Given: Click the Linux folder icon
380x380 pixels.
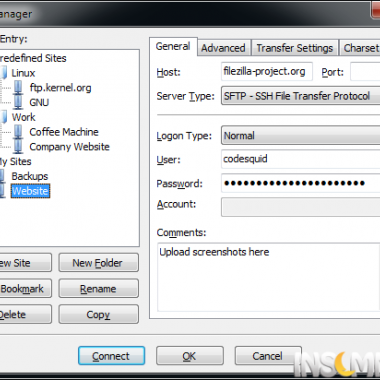Looking at the screenshot, I should tap(3, 73).
